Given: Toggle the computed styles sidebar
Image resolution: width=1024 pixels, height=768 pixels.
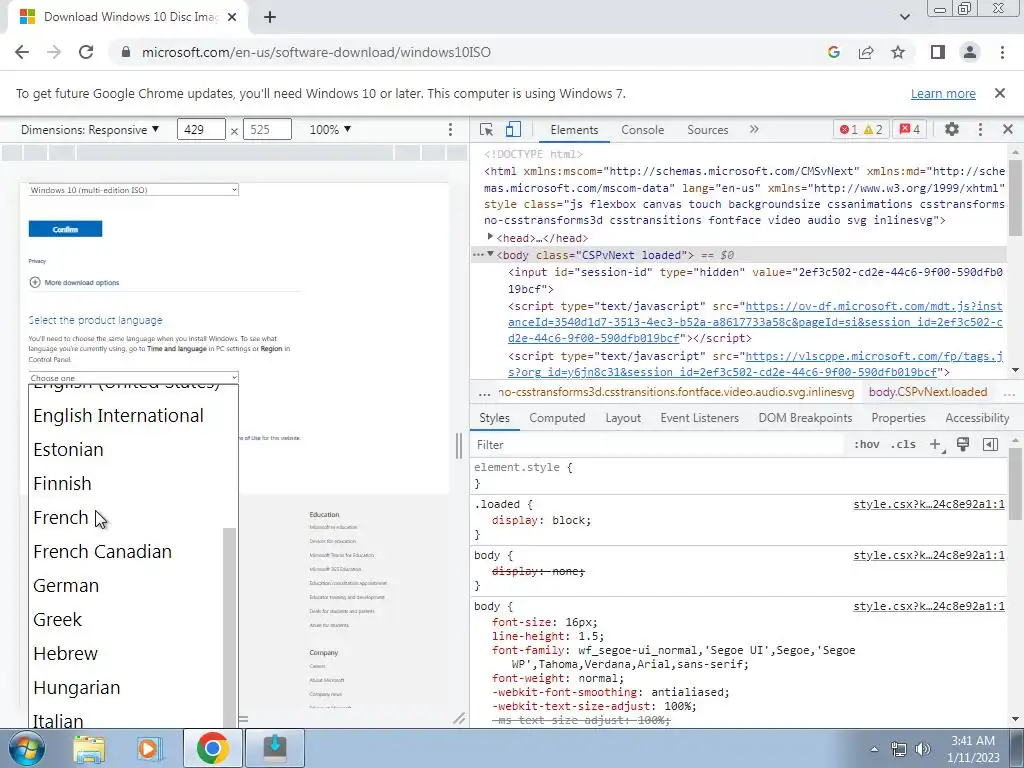Looking at the screenshot, I should click(x=990, y=445).
